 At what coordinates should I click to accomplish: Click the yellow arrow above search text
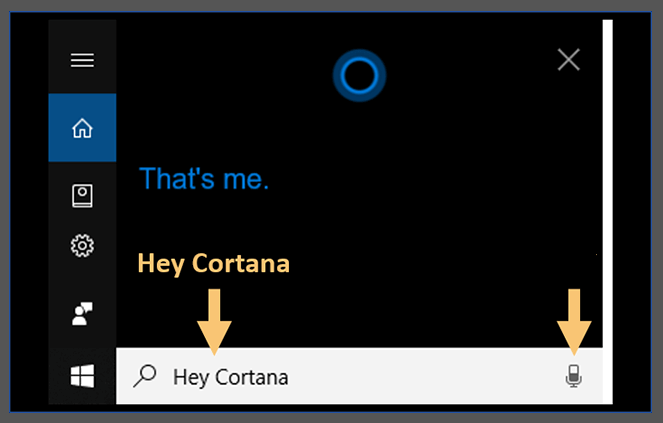(214, 321)
